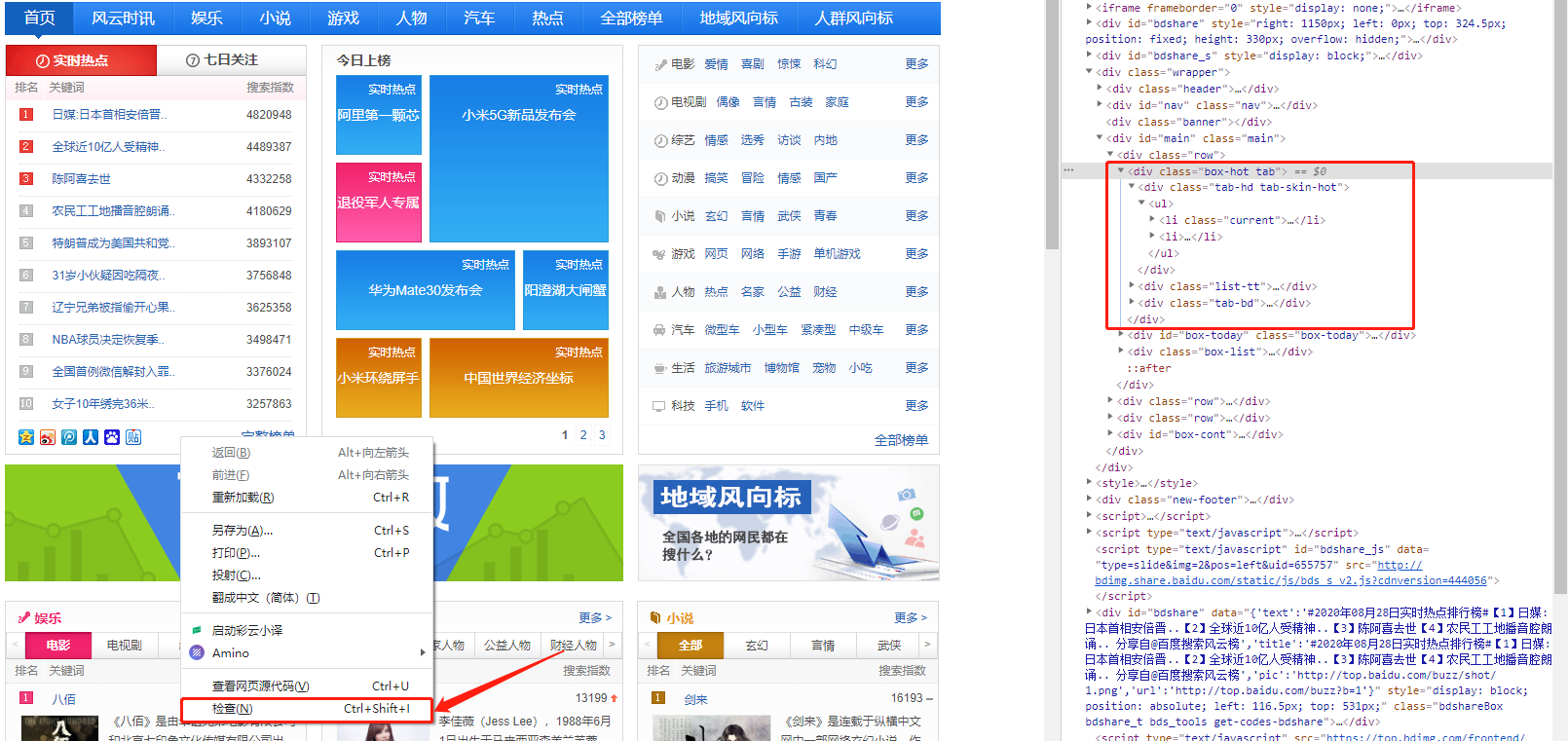The width and height of the screenshot is (1568, 741).
Task: Open the 陈阿喜去世 ranking entry
Action: (x=82, y=179)
